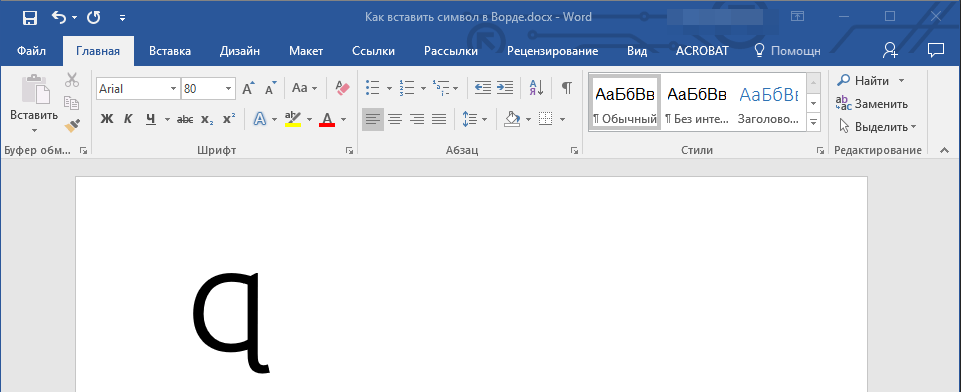Apply shading with the paint bucket
This screenshot has width=961, height=392.
click(511, 119)
